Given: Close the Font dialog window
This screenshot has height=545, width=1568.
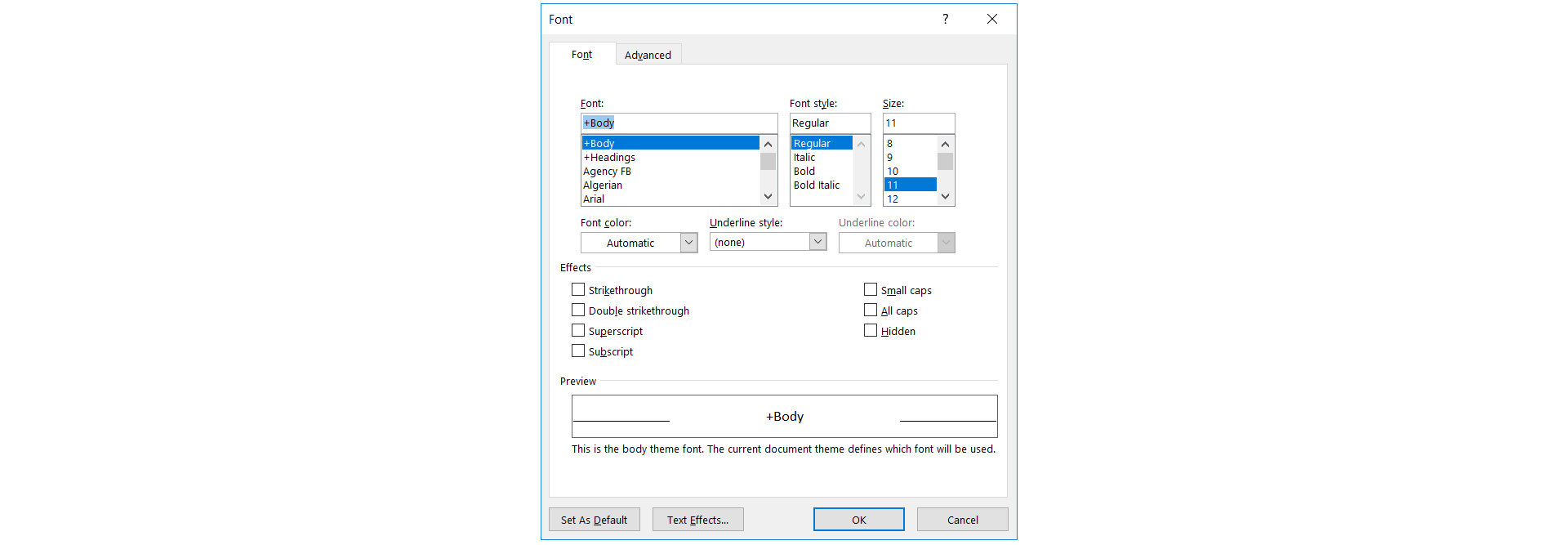Looking at the screenshot, I should click(991, 19).
